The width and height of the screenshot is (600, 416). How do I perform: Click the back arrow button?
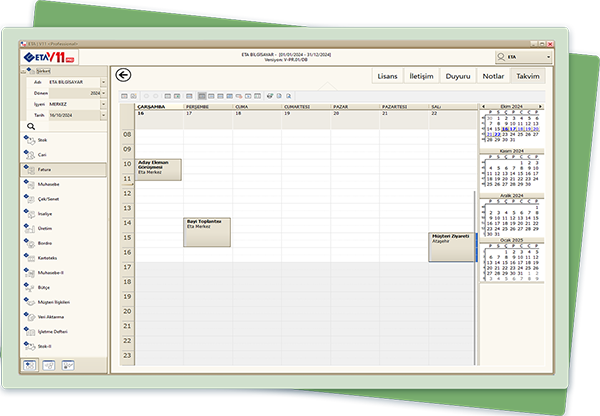tap(124, 75)
